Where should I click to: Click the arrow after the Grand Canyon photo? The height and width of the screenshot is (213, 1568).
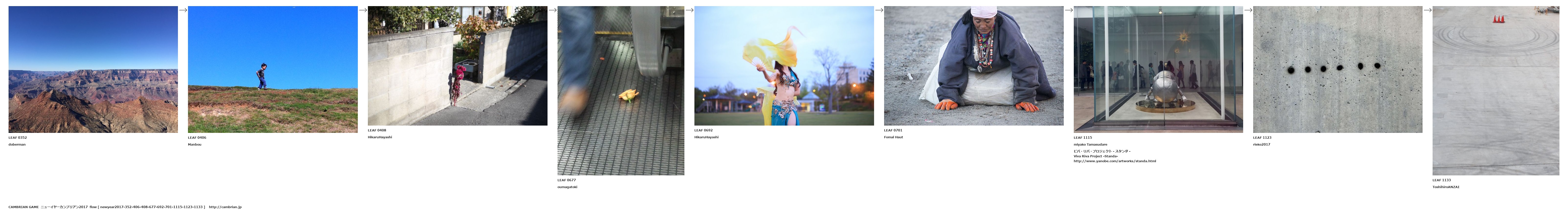pyautogui.click(x=183, y=10)
